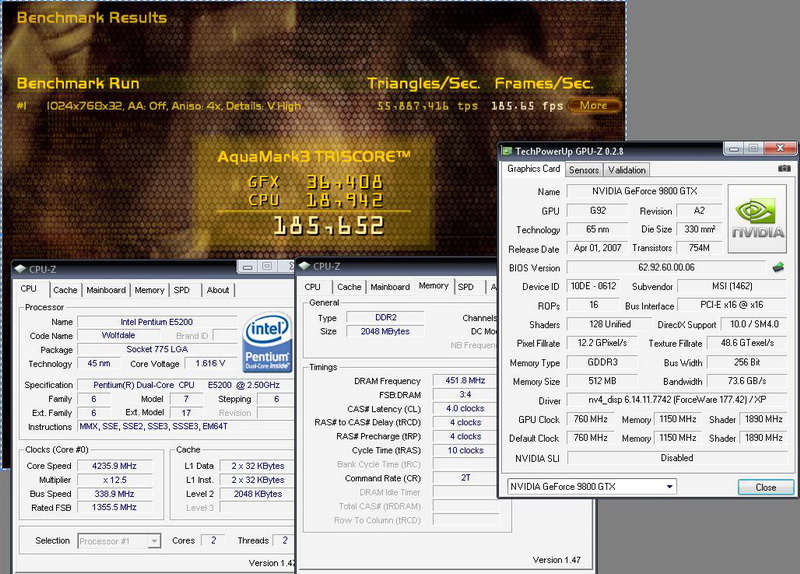The height and width of the screenshot is (574, 800).
Task: Open the NVIDIA GeForce 9800 GTX dropdown
Action: point(592,486)
